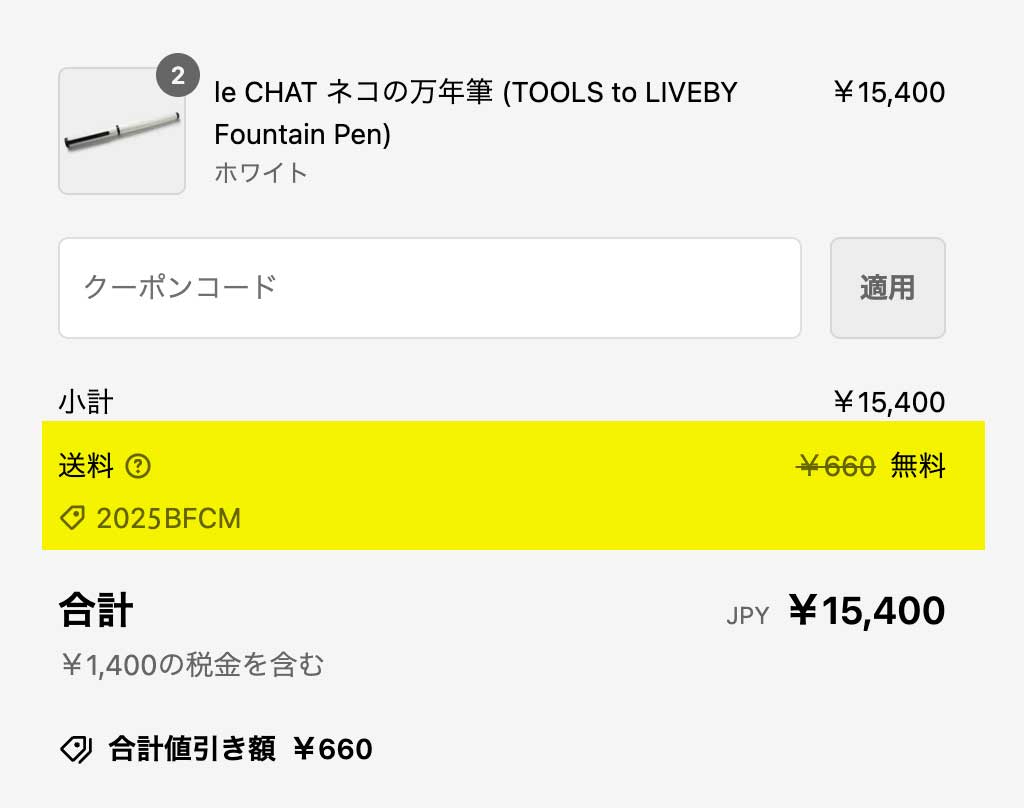Viewport: 1024px width, 808px height.
Task: Click the item price ¥15,400 beside the product
Action: 889,93
